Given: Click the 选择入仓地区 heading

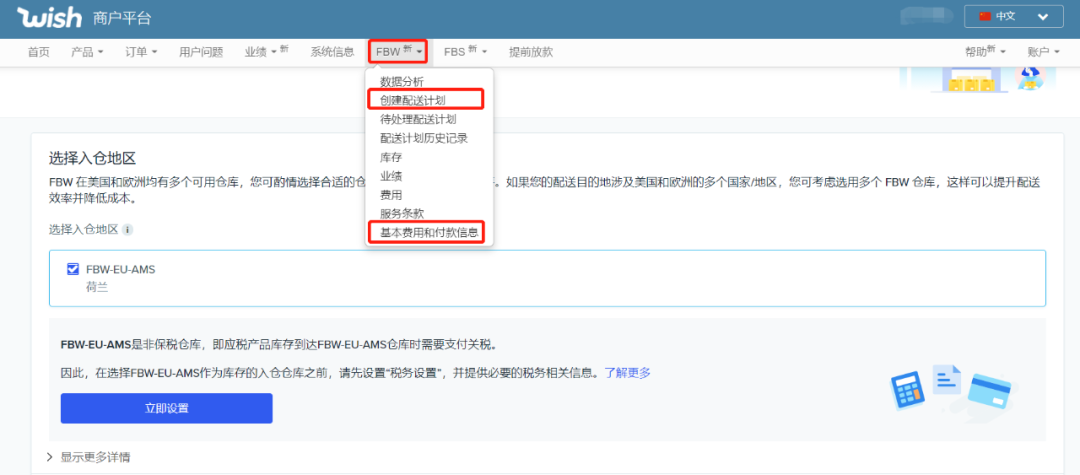Looking at the screenshot, I should (x=92, y=158).
